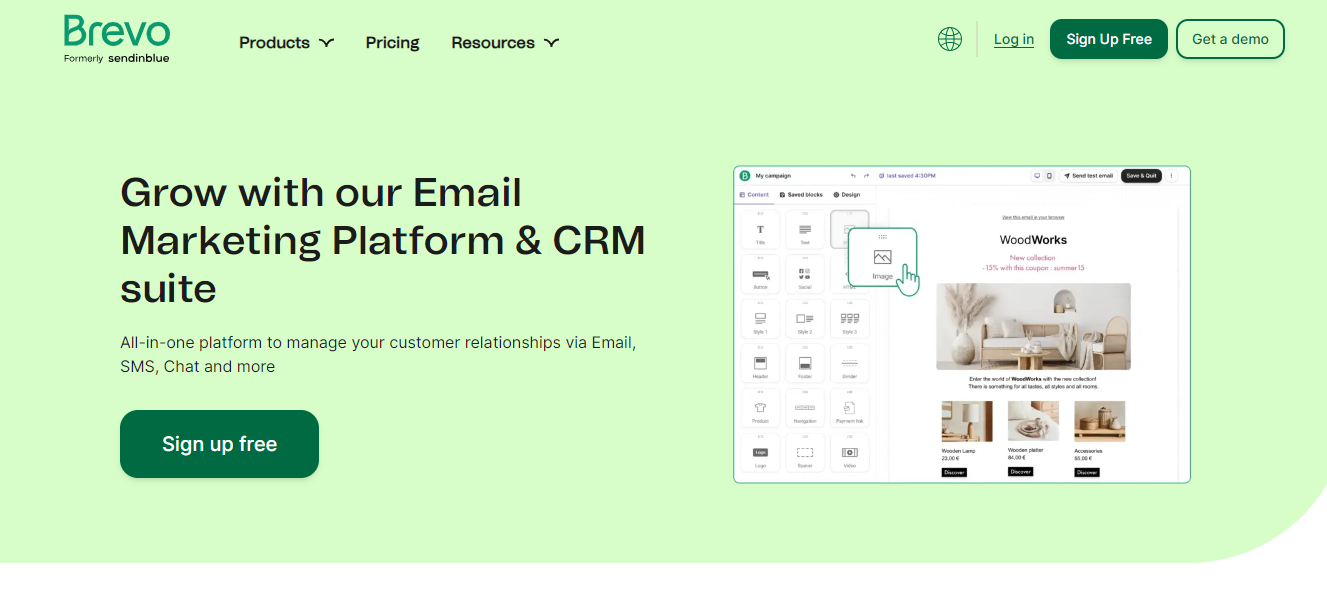This screenshot has width=1327, height=589.
Task: Select the Footer content block
Action: pyautogui.click(x=805, y=364)
